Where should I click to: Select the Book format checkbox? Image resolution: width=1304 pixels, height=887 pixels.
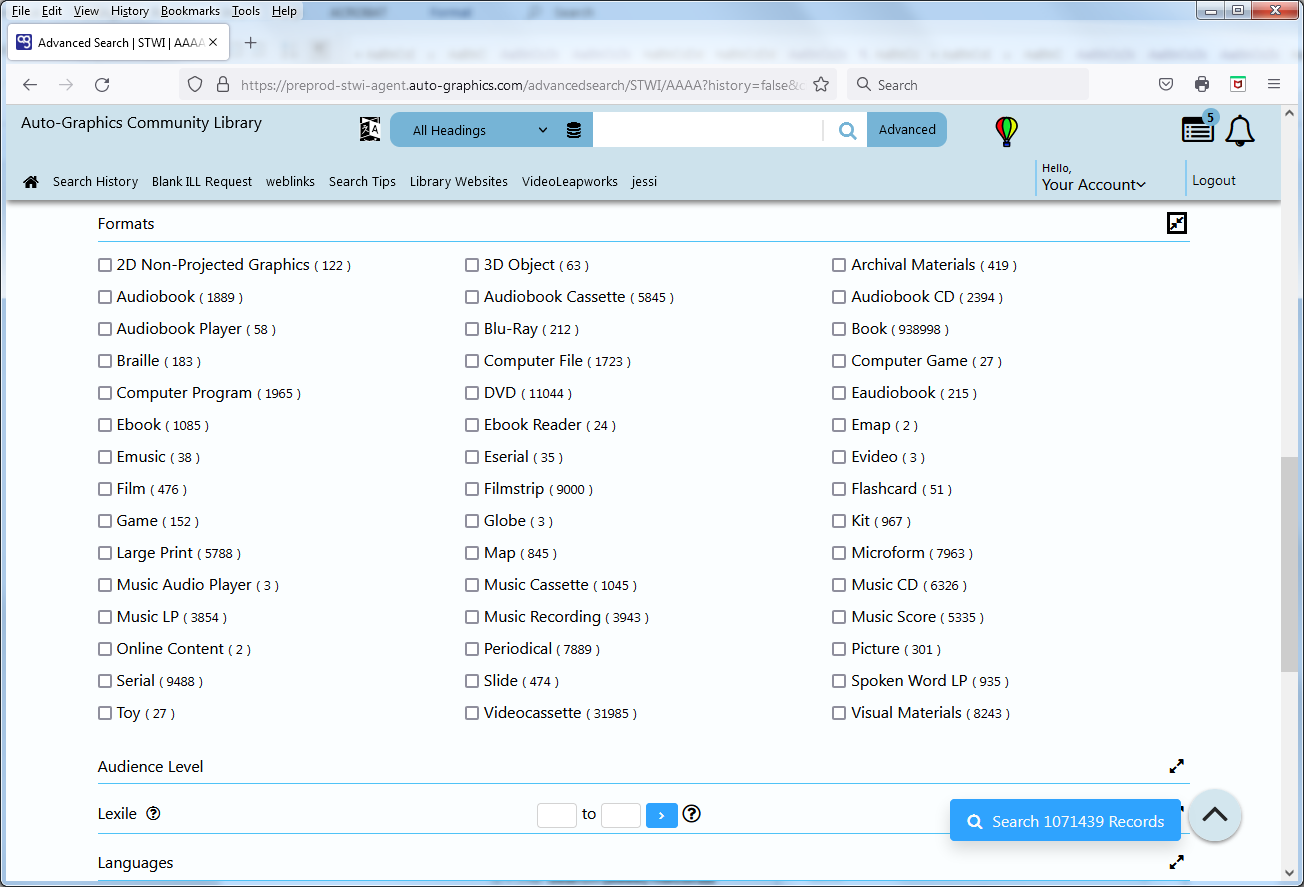839,329
